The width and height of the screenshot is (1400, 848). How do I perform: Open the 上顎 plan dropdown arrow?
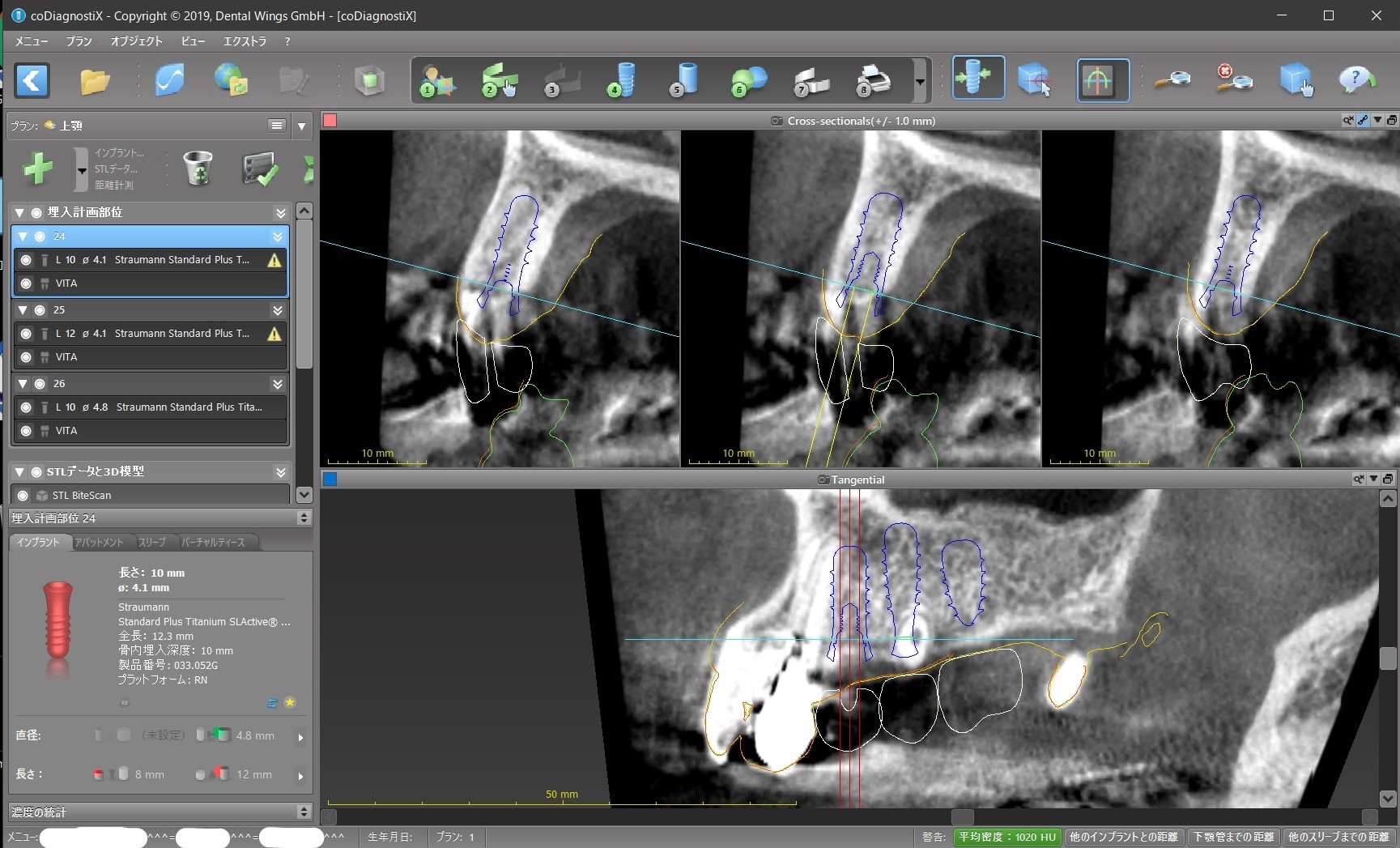click(x=302, y=126)
